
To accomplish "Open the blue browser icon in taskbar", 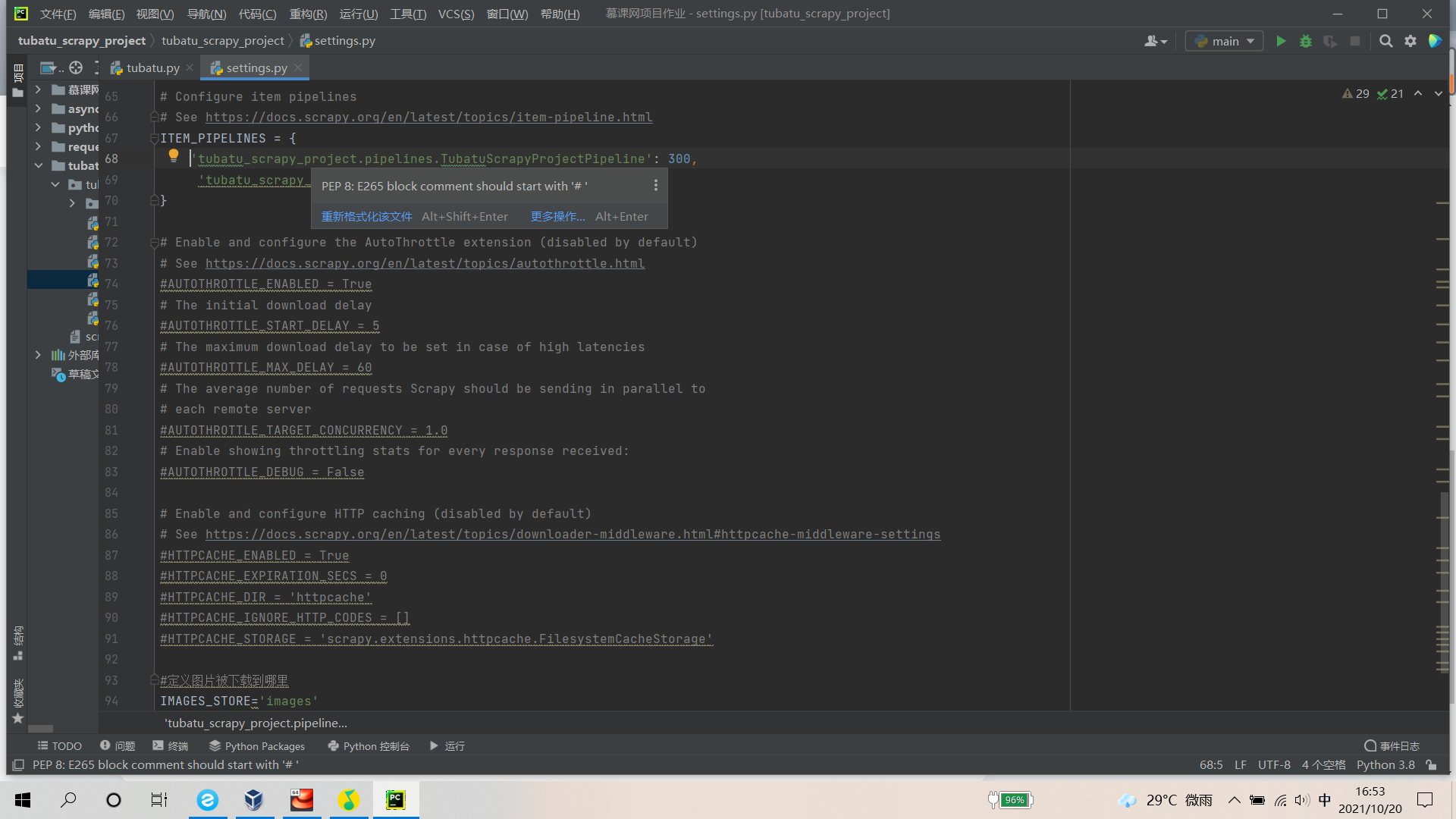I will (x=207, y=799).
